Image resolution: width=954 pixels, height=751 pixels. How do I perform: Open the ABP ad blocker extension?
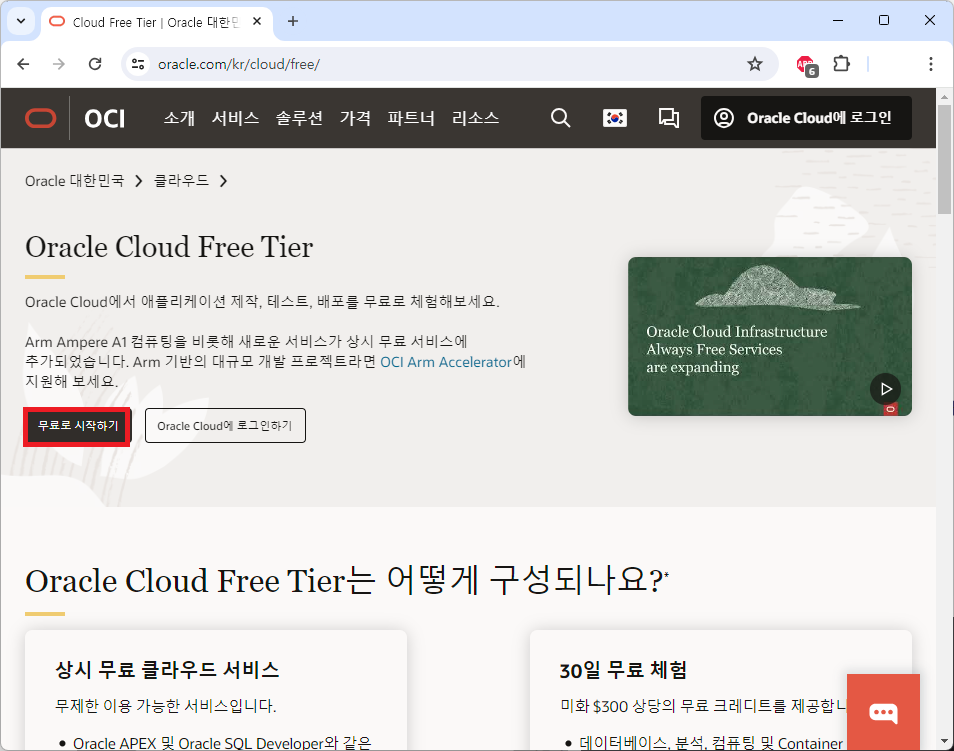[807, 65]
